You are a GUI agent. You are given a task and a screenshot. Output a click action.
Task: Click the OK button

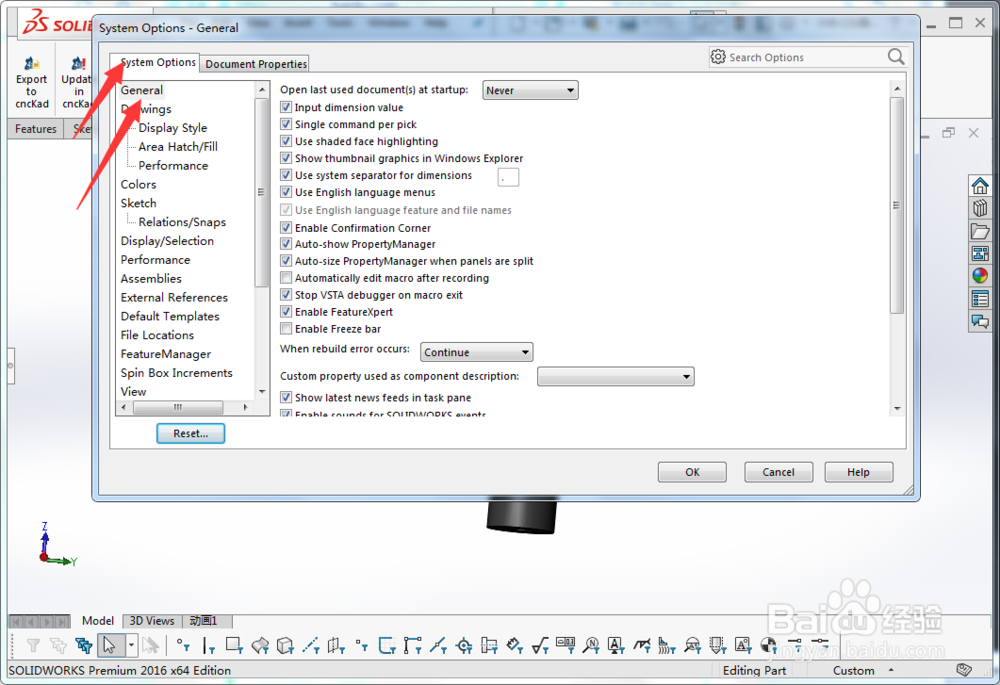[692, 472]
